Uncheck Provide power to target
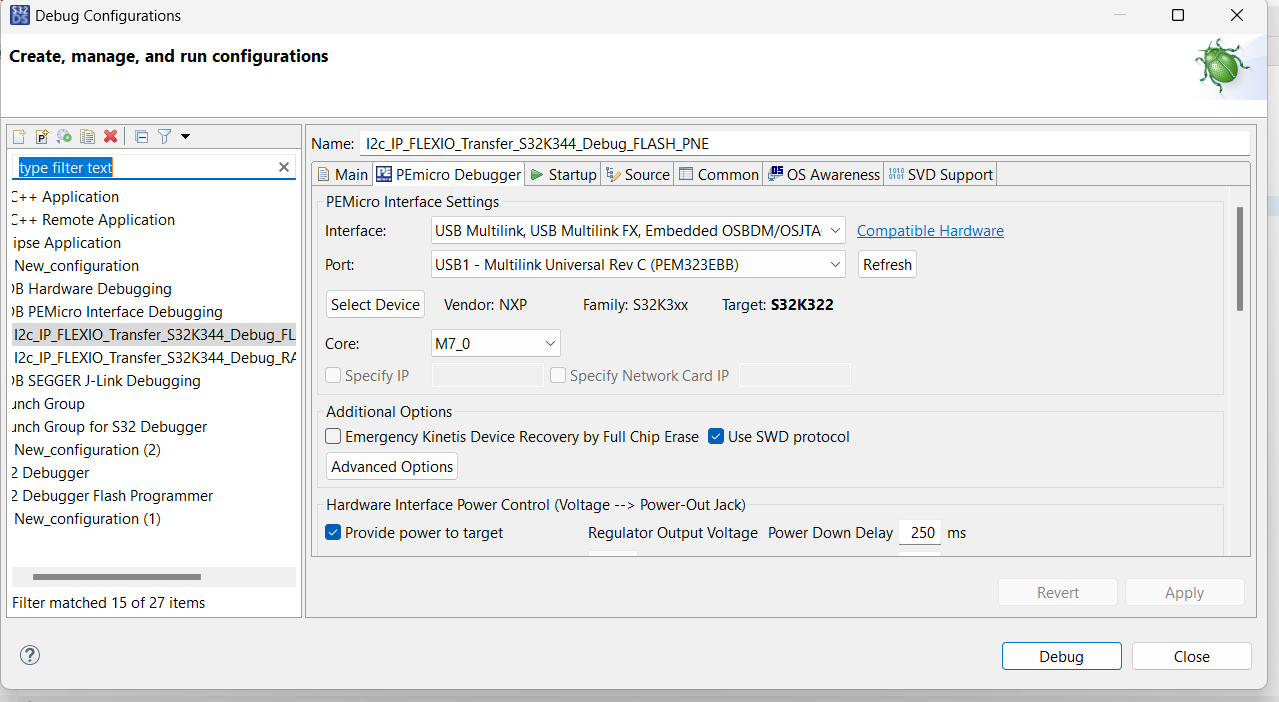Screen dimensions: 1279x702 [x=333, y=532]
